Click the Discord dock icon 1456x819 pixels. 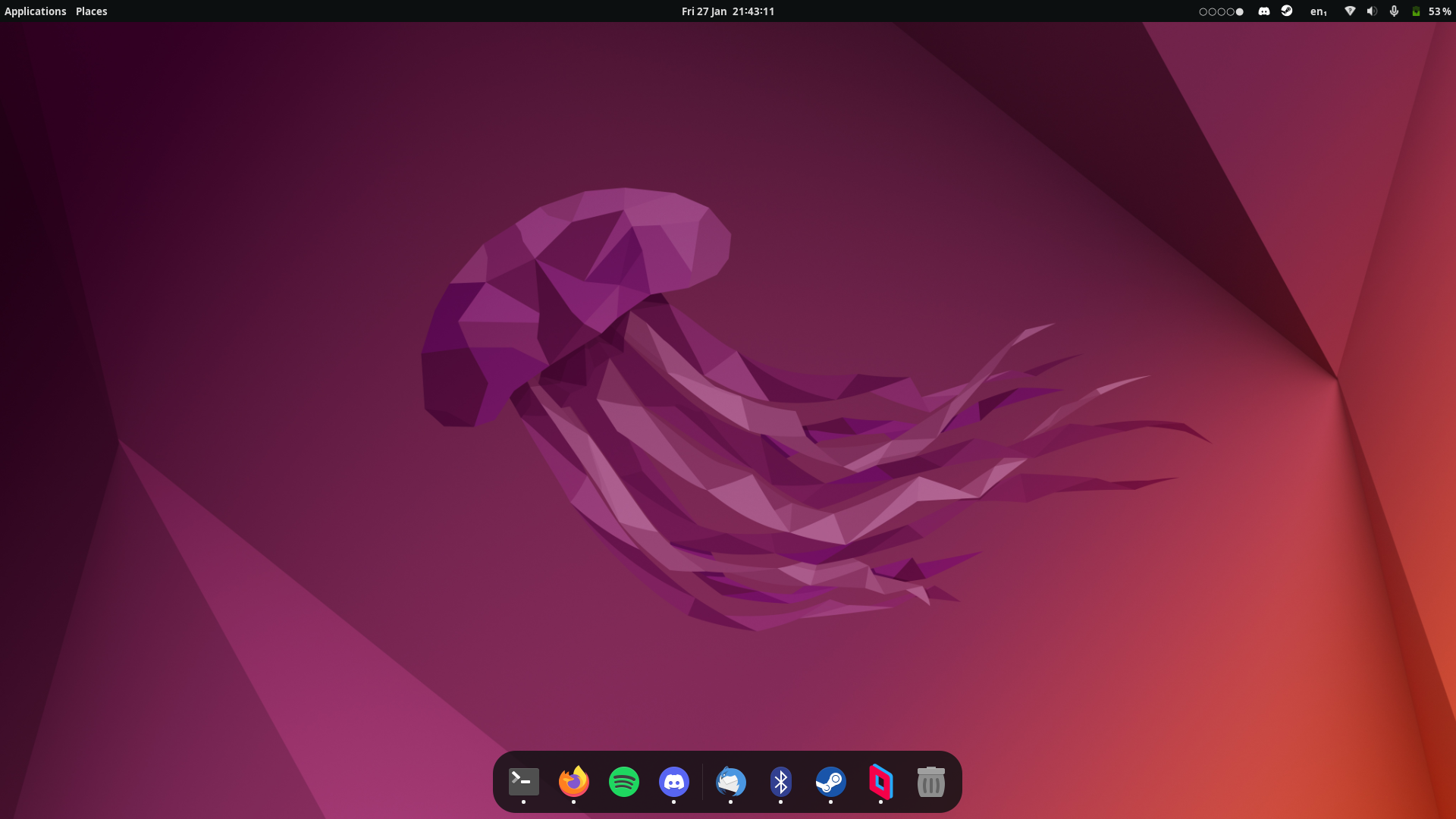click(x=673, y=782)
